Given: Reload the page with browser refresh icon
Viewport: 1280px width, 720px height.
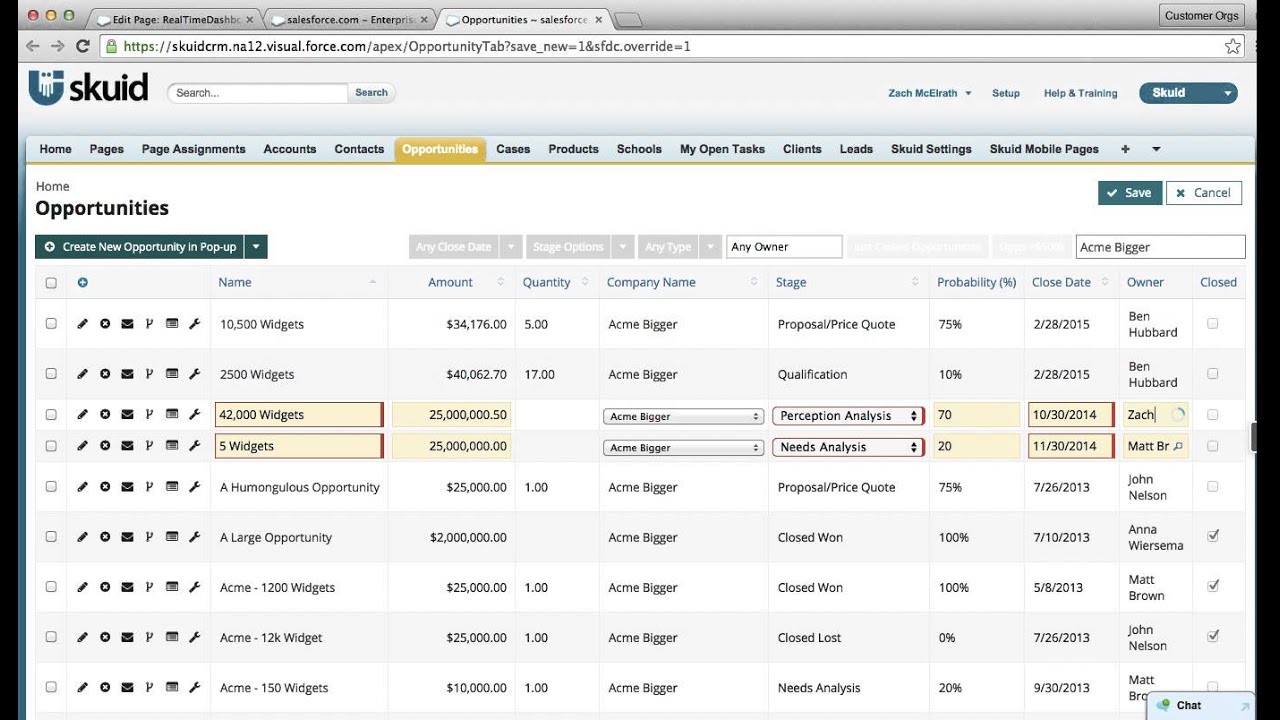Looking at the screenshot, I should point(83,46).
